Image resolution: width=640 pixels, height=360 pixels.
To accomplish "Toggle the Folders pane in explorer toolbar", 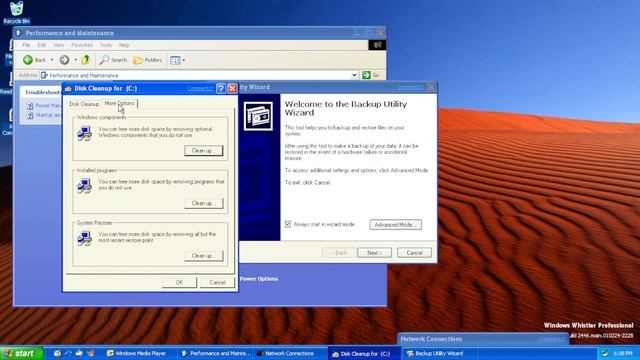I will click(x=147, y=60).
